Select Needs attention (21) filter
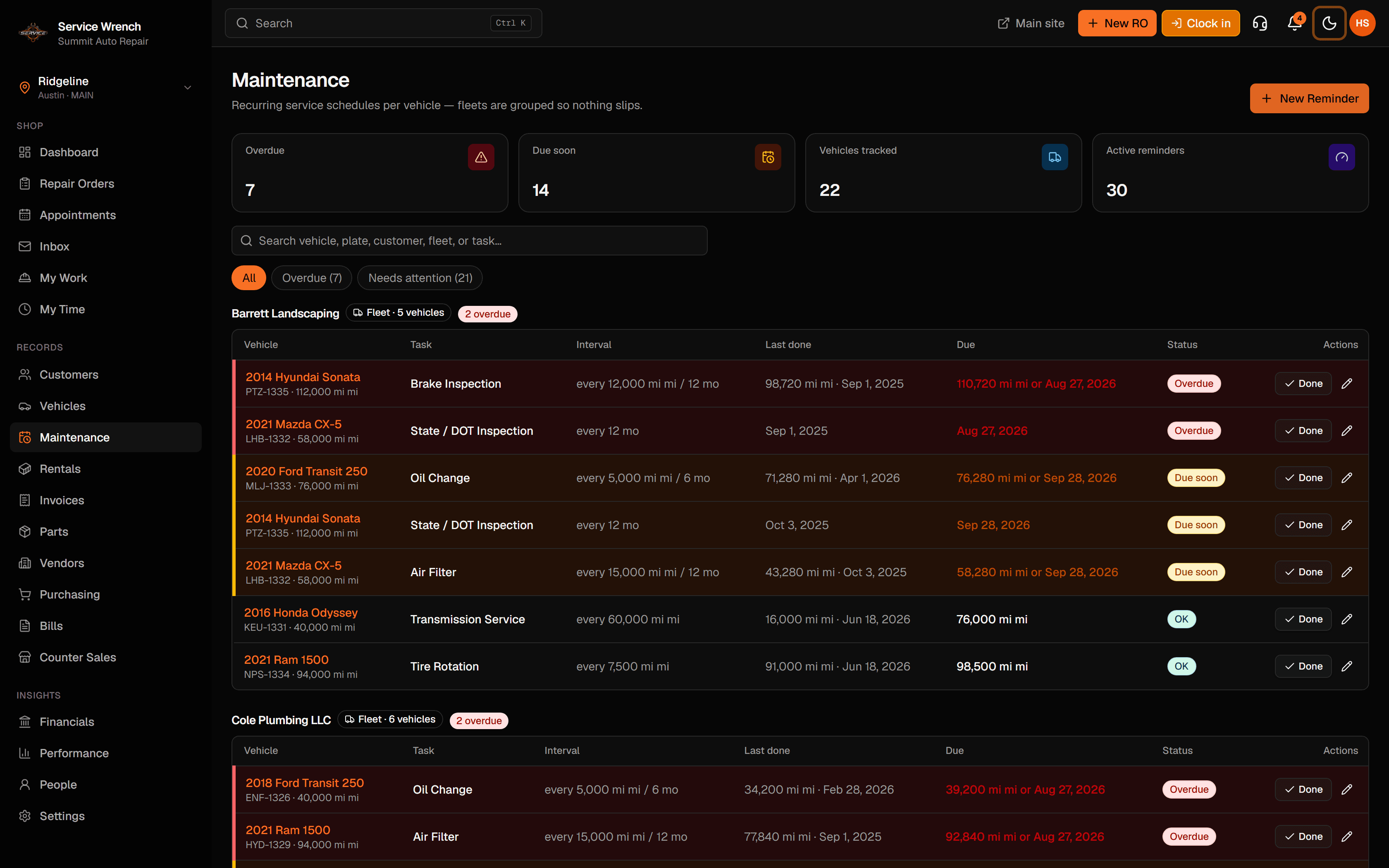1389x868 pixels. [420, 278]
